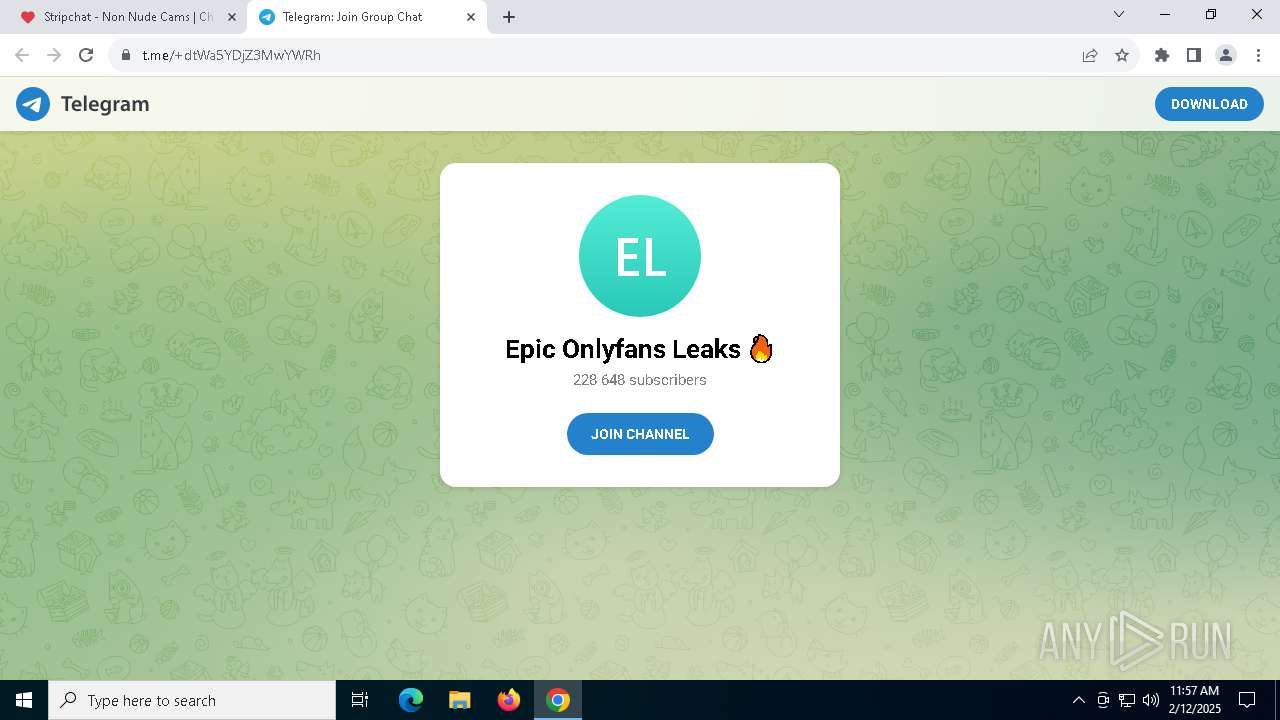Minimize the Chrome window
This screenshot has height=720, width=1280.
point(1165,15)
